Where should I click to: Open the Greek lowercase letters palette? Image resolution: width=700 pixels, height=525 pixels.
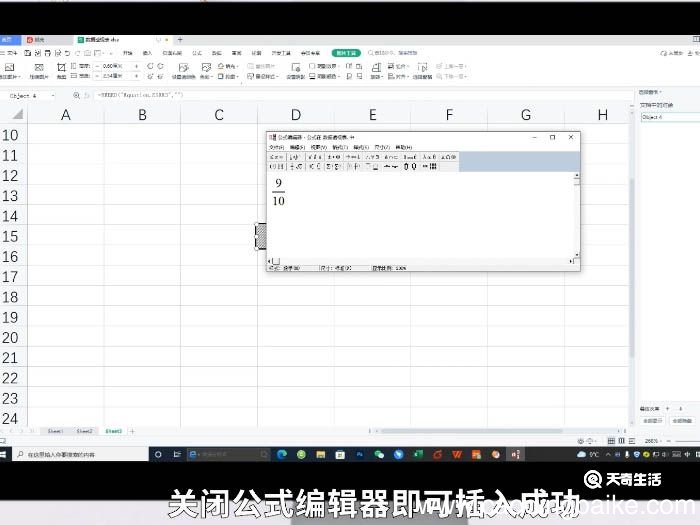(x=429, y=157)
